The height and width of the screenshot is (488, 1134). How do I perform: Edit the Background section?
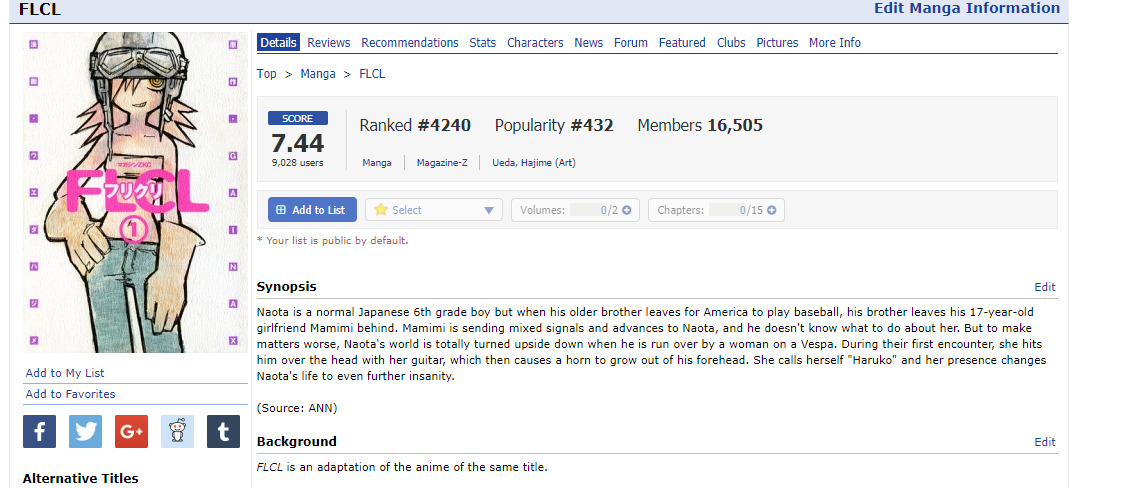1045,442
